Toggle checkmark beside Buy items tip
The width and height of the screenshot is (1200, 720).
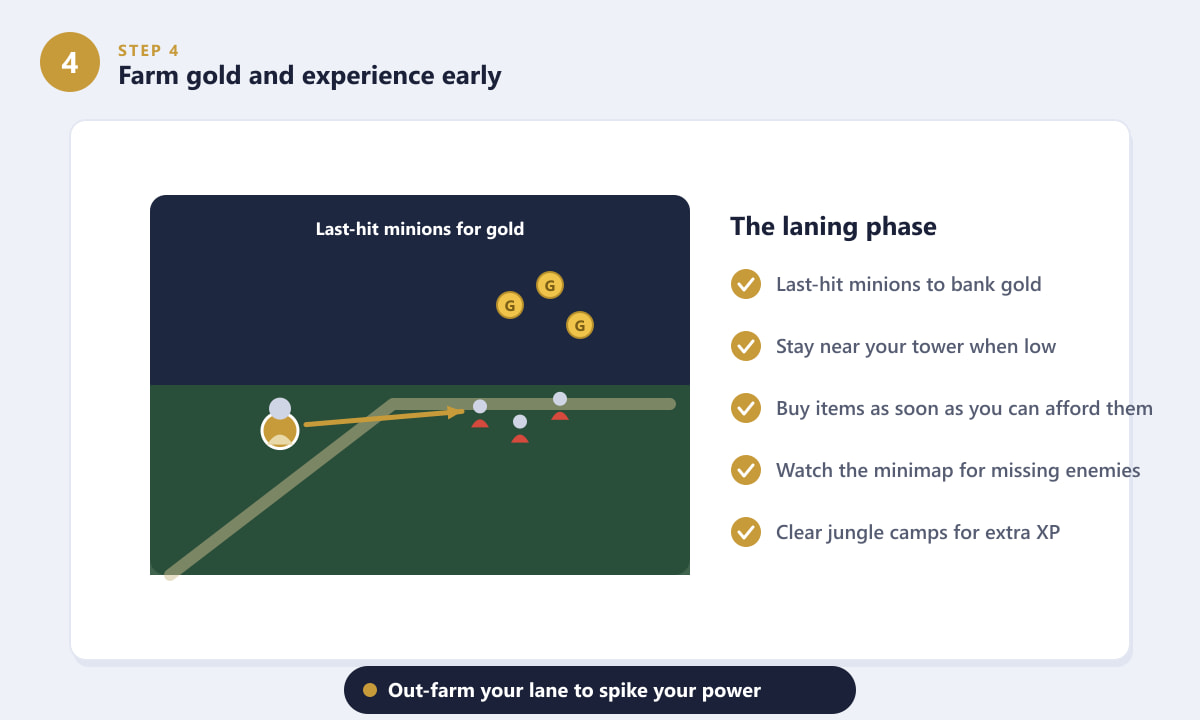pos(746,408)
